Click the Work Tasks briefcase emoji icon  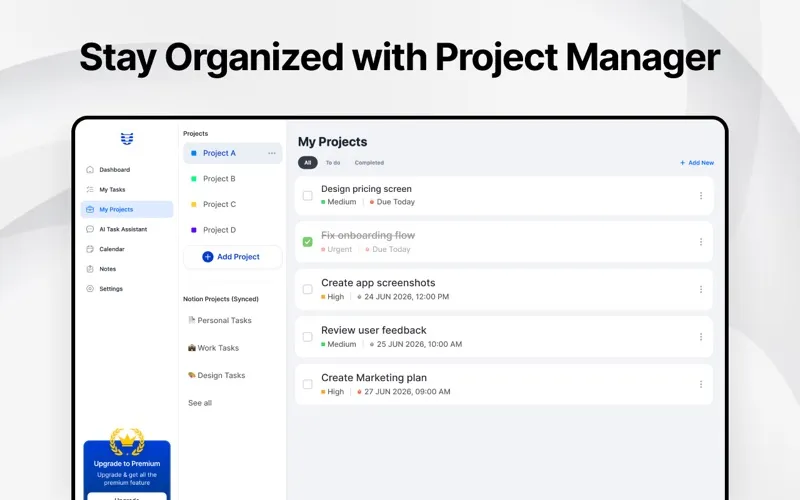[192, 347]
